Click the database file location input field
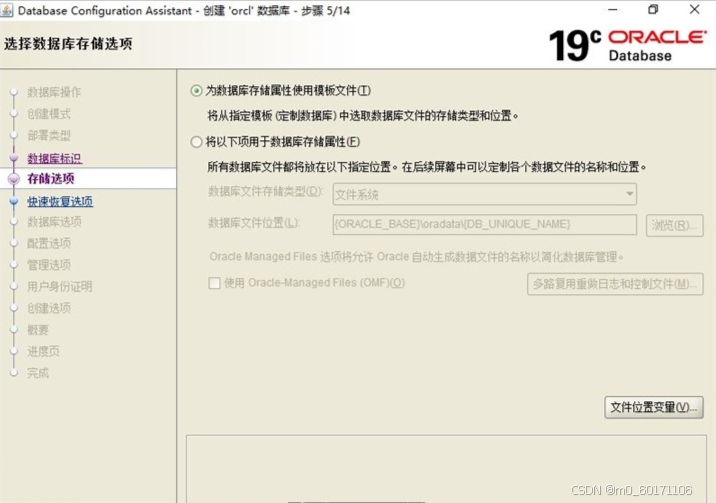The image size is (716, 503). click(484, 224)
